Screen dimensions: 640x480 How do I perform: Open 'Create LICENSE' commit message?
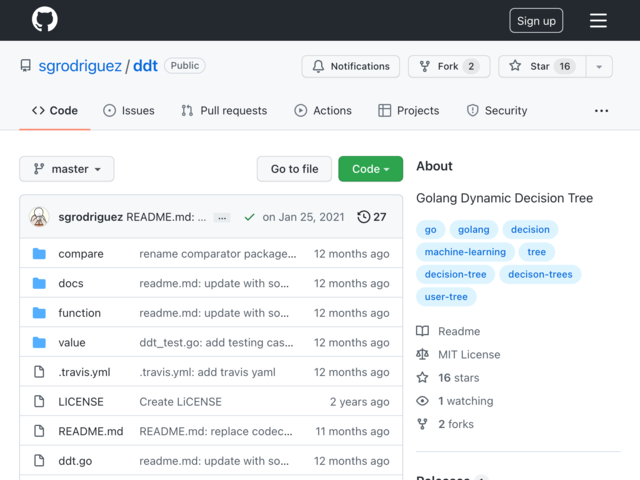click(180, 402)
